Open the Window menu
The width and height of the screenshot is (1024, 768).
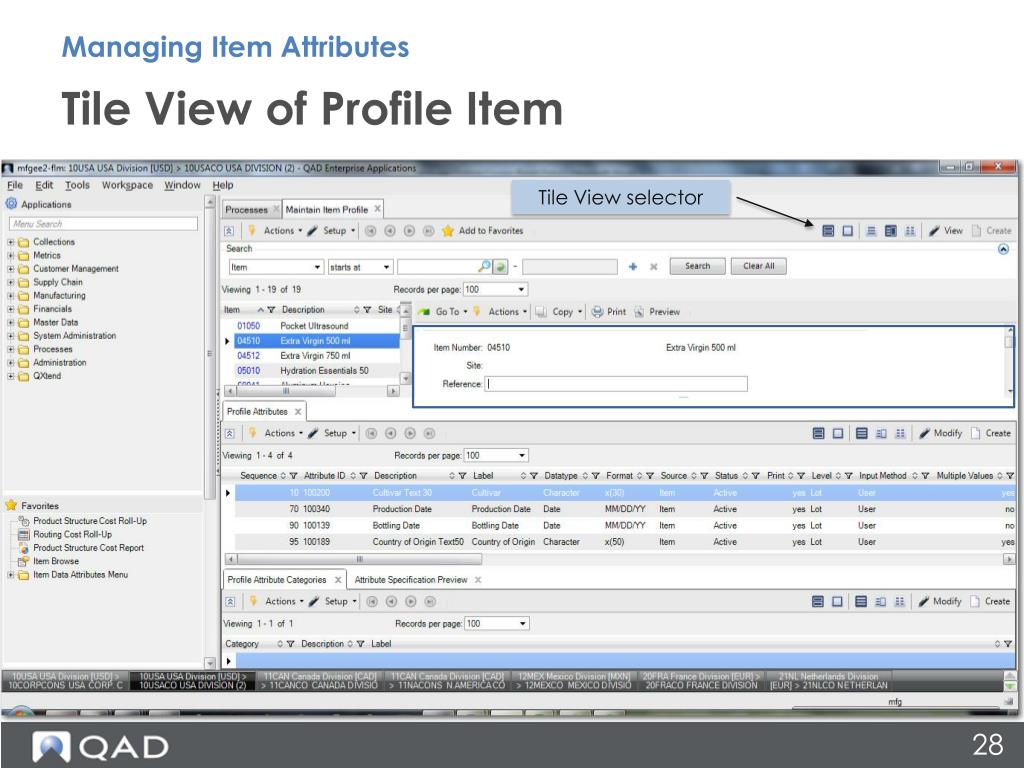182,185
